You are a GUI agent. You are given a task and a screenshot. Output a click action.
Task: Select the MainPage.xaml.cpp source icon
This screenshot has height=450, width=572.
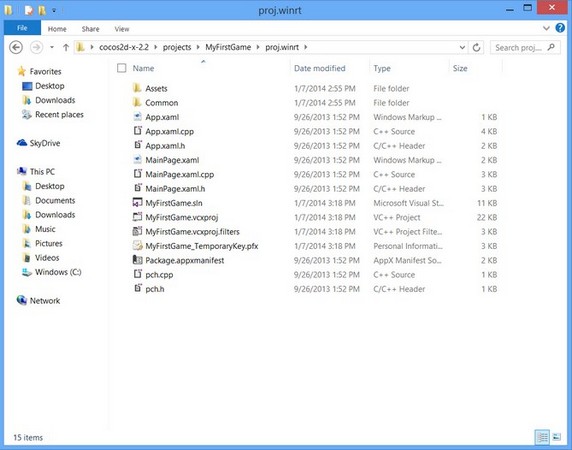click(137, 174)
